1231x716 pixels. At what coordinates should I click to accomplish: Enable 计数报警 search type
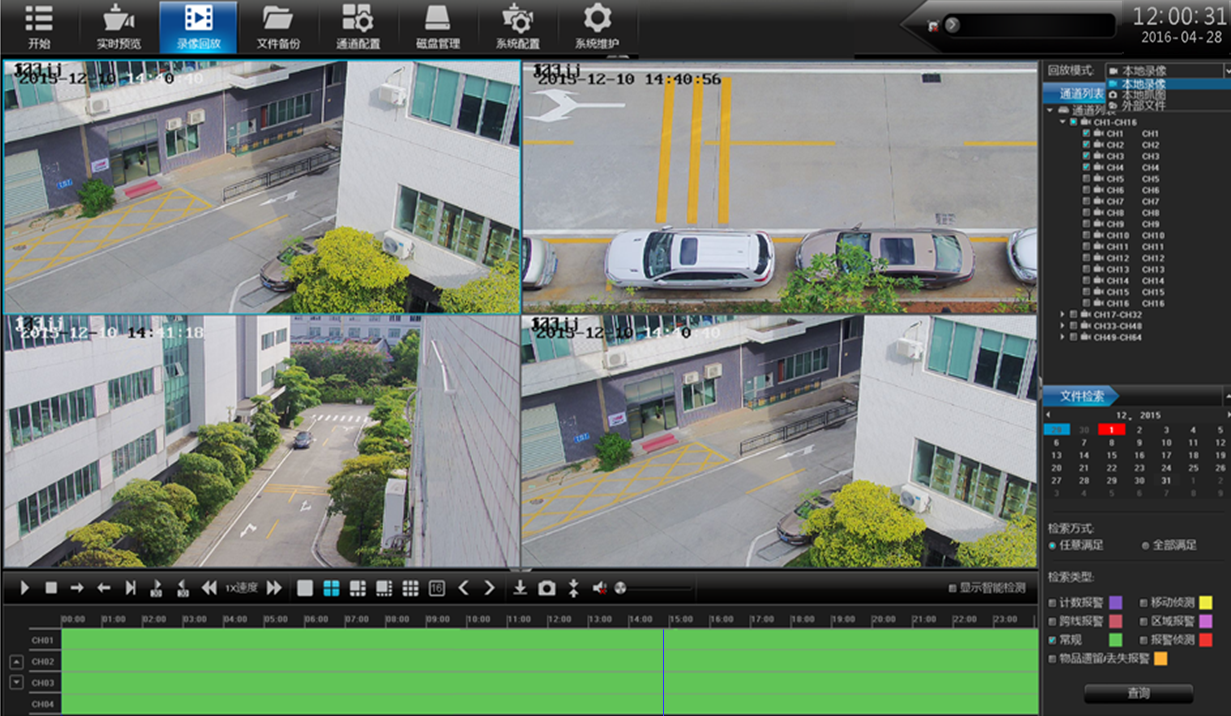coord(1052,603)
